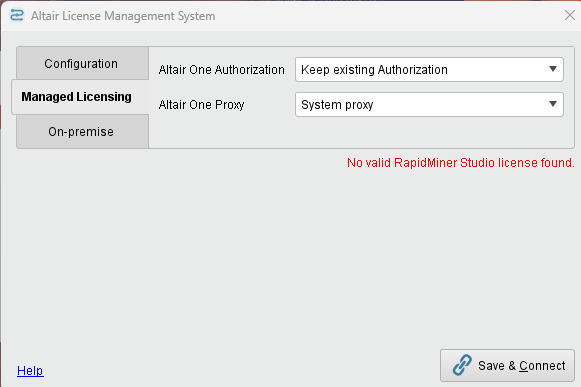The image size is (581, 387).
Task: Click the chain-link icon on Save & Connect
Action: click(x=462, y=365)
